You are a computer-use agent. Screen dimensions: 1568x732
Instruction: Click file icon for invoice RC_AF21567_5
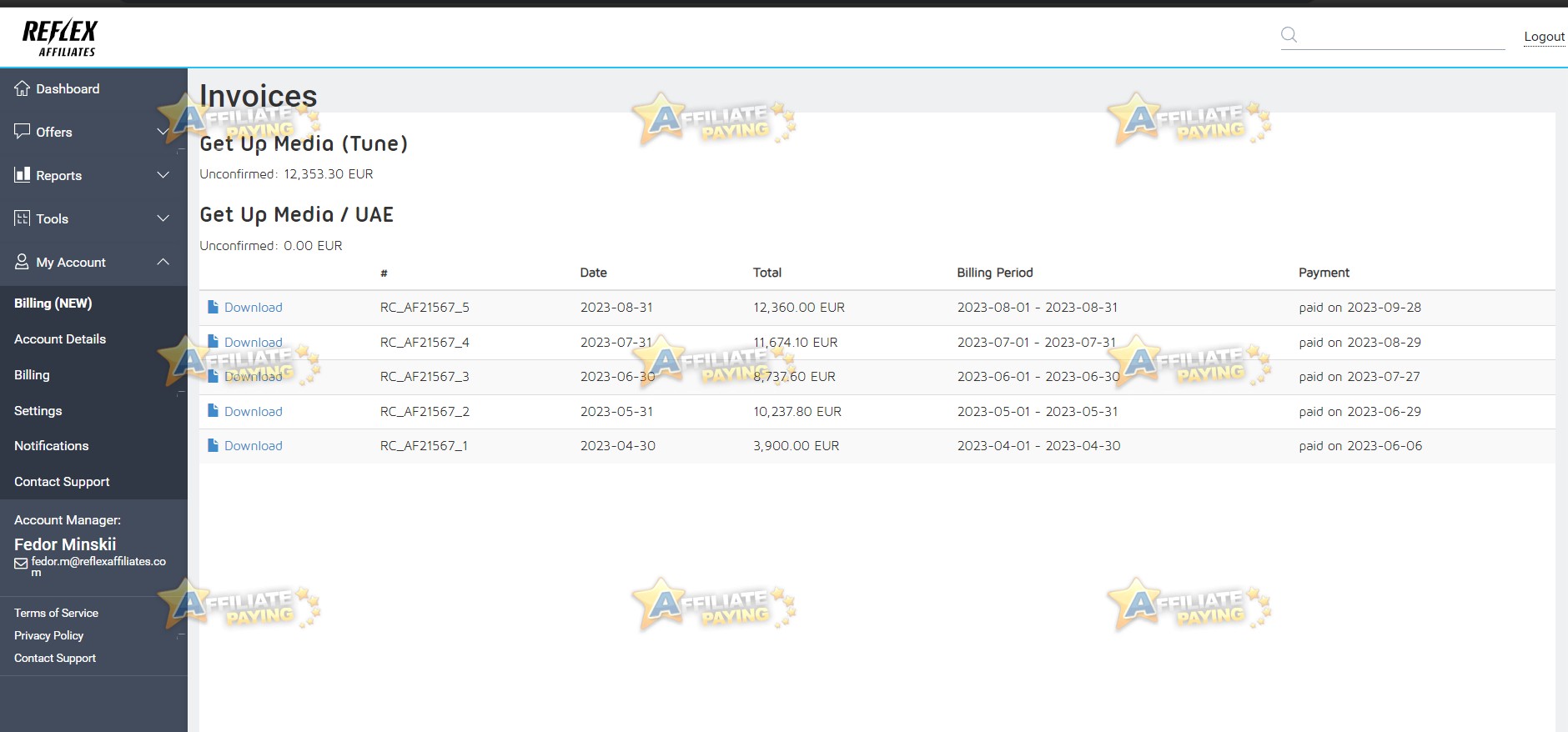pos(213,307)
